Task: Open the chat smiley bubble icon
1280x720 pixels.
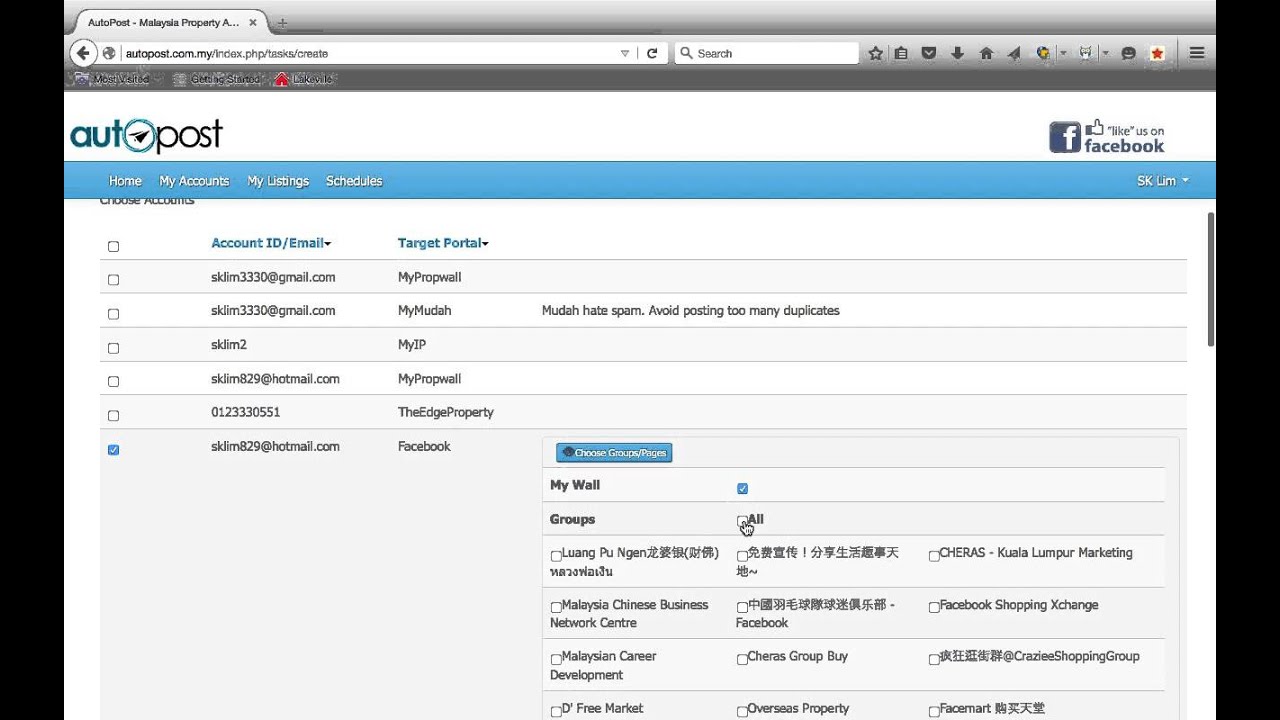Action: [1129, 53]
